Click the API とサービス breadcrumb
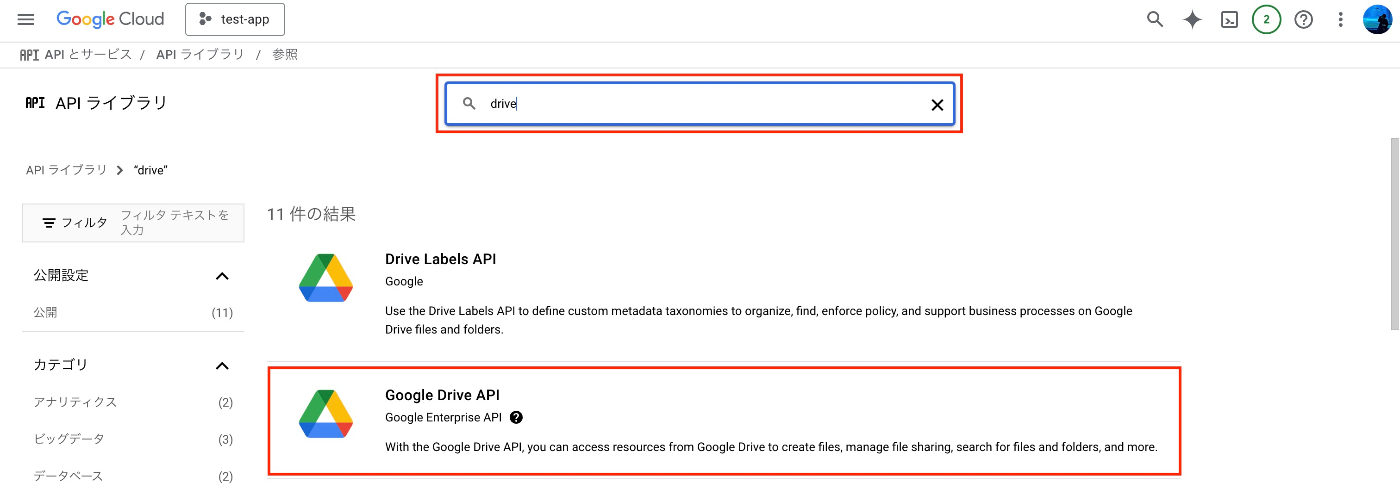The height and width of the screenshot is (495, 1400). (x=88, y=54)
